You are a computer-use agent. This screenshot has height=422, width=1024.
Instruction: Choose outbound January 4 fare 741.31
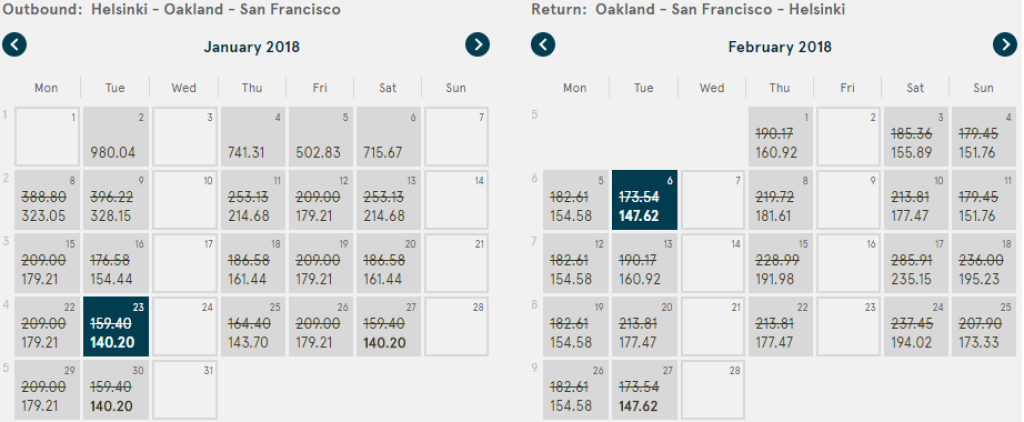[x=252, y=136]
